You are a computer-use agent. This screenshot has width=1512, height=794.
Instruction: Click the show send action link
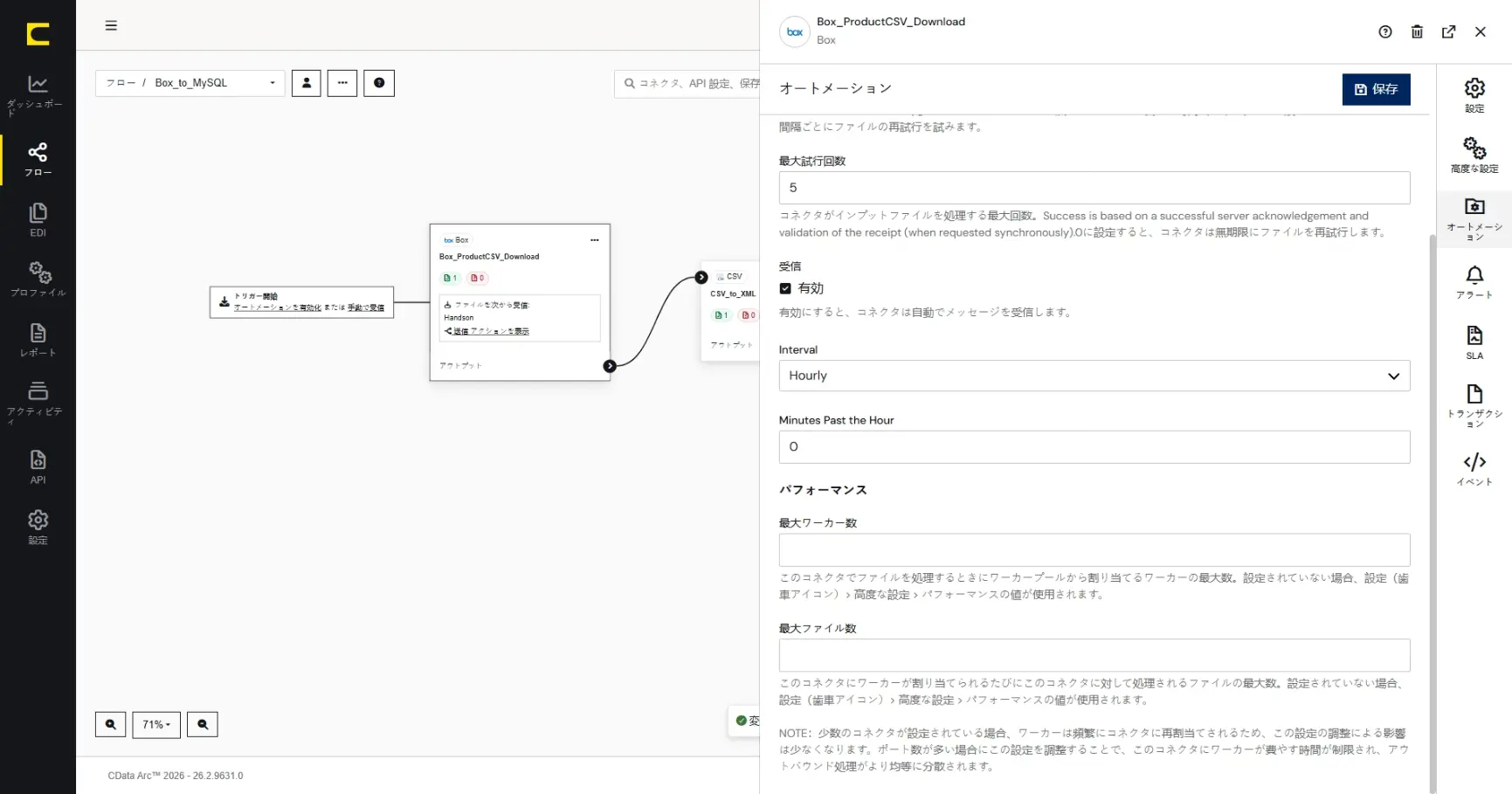click(x=491, y=331)
